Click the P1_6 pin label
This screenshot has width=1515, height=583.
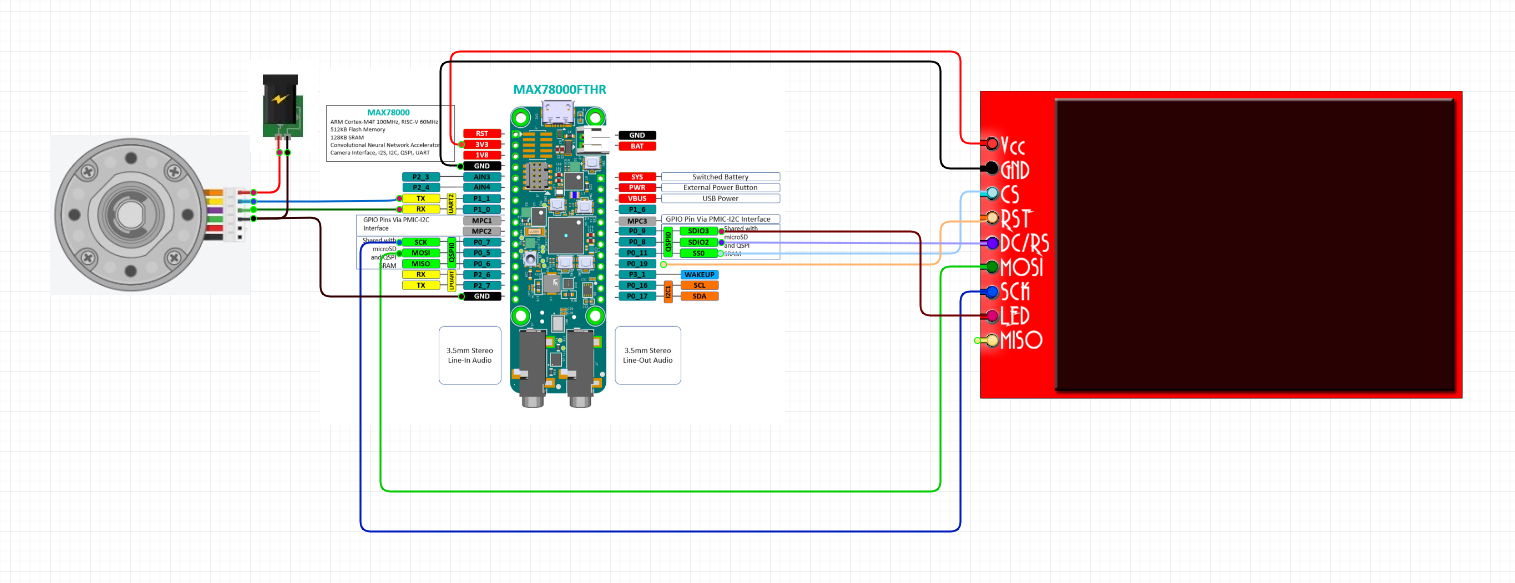coord(637,209)
